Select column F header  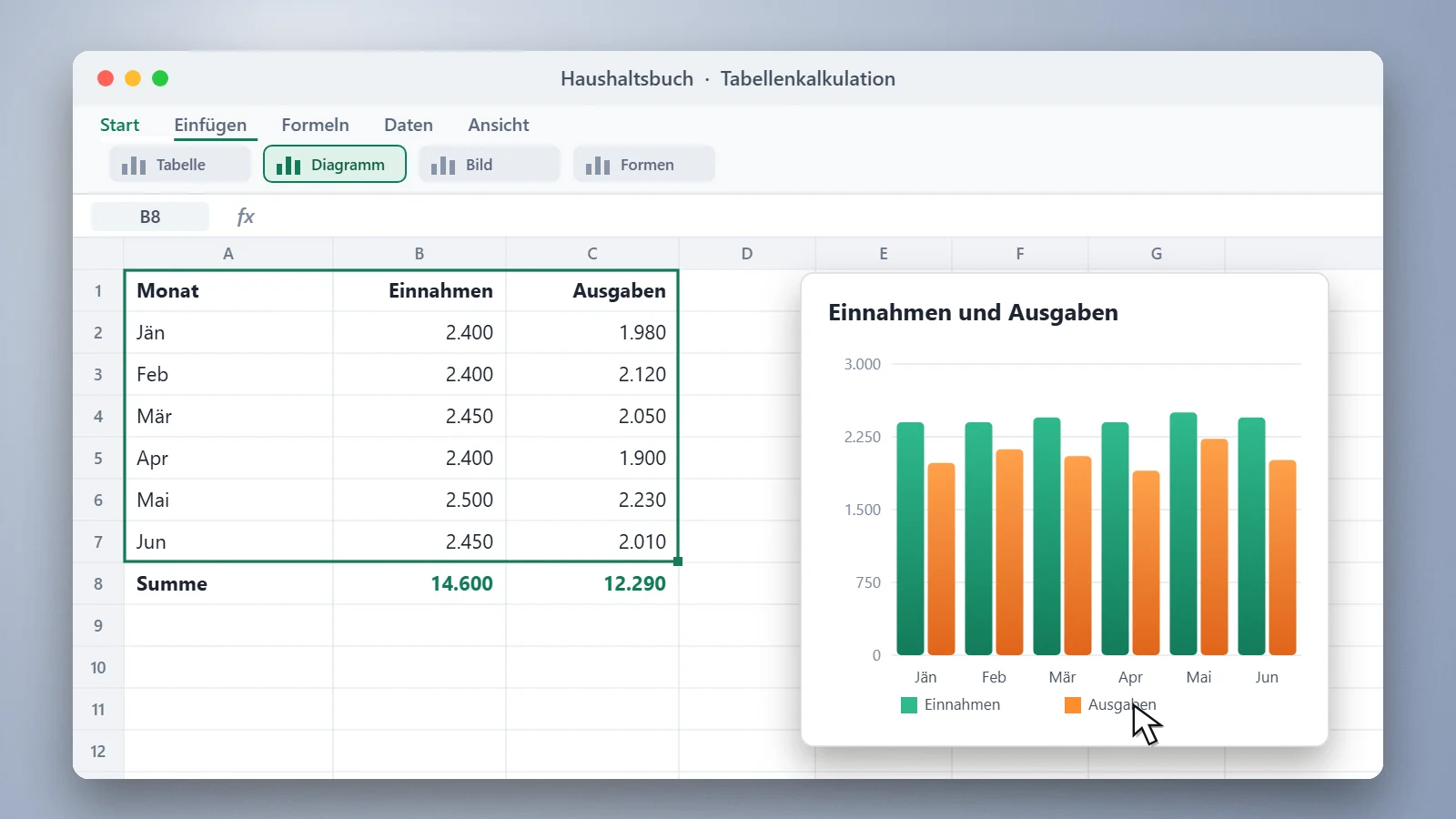point(1020,253)
